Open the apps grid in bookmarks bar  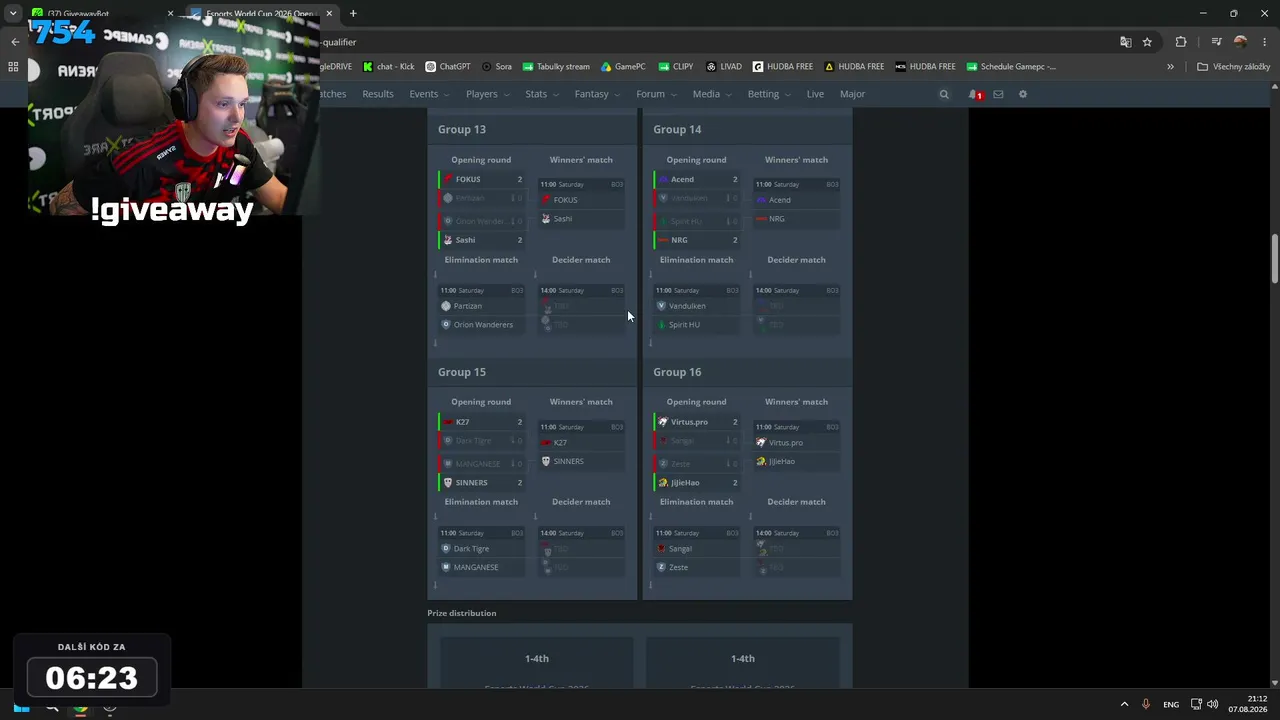[13, 67]
